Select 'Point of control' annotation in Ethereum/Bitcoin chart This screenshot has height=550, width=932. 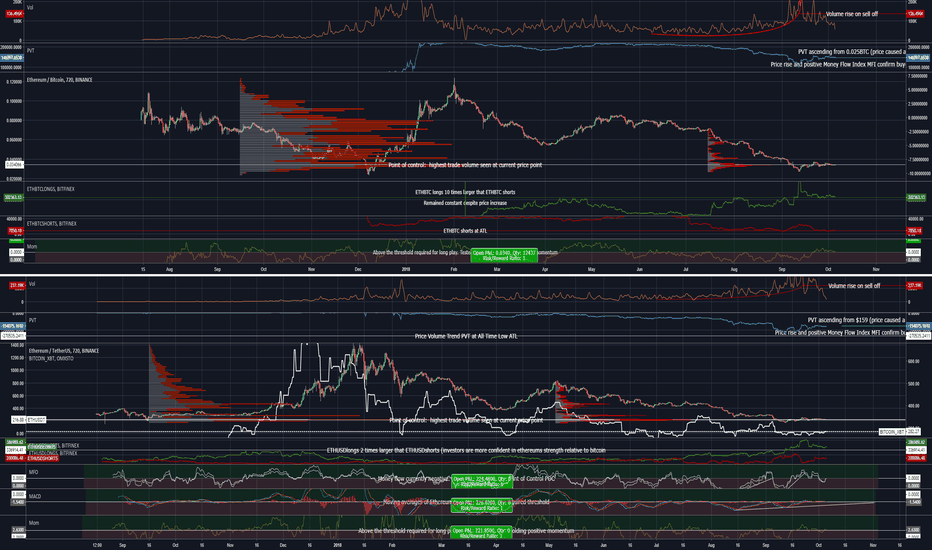[x=465, y=165]
